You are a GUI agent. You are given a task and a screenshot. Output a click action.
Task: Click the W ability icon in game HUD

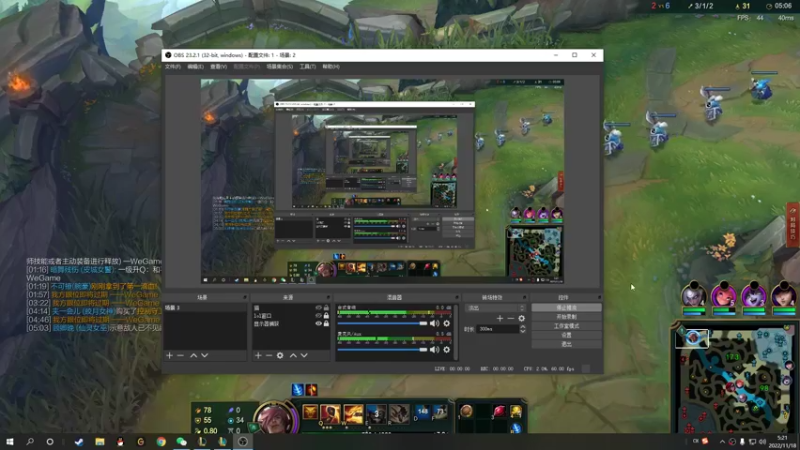353,414
